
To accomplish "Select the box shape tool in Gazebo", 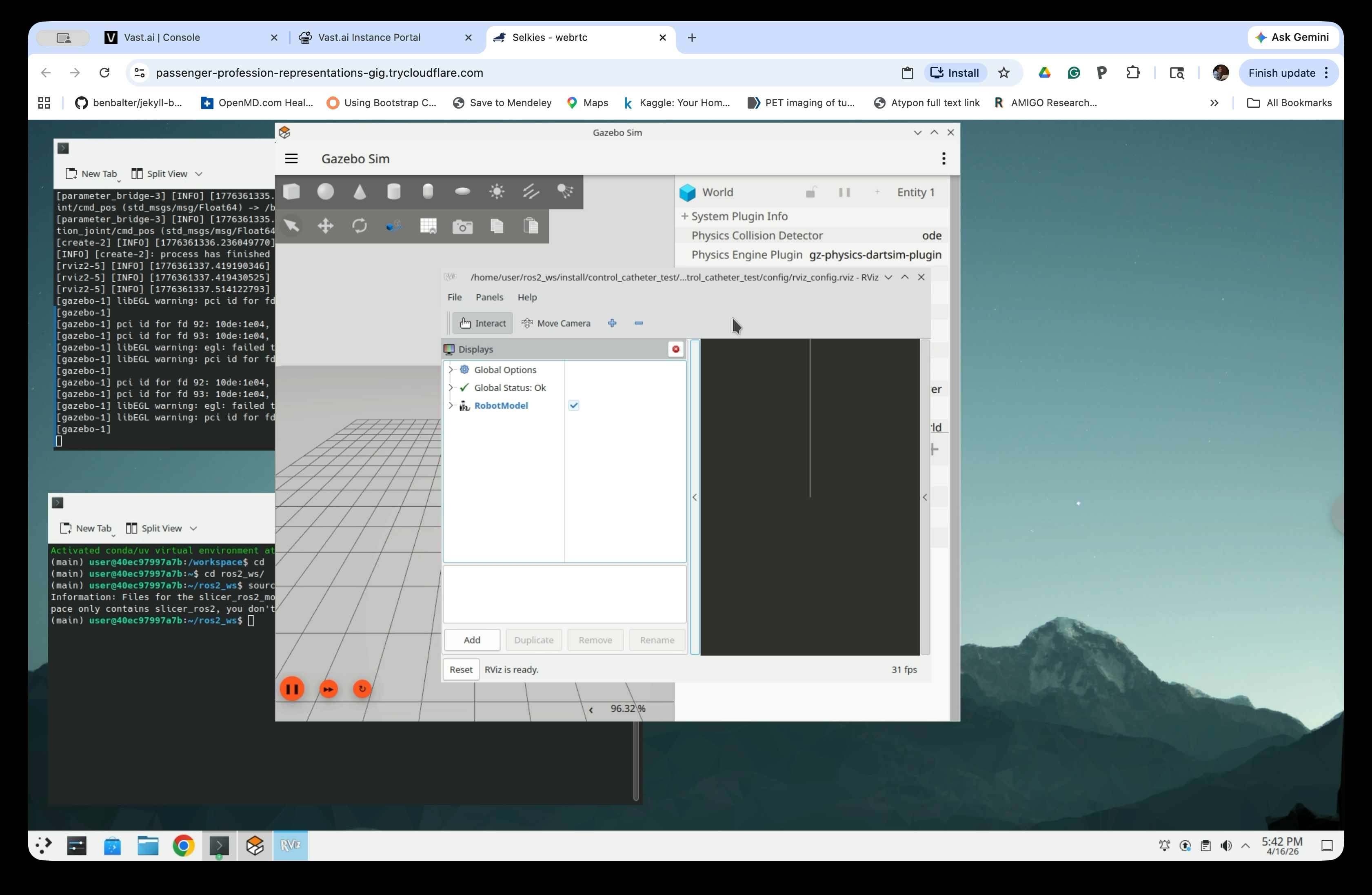I will [x=292, y=191].
